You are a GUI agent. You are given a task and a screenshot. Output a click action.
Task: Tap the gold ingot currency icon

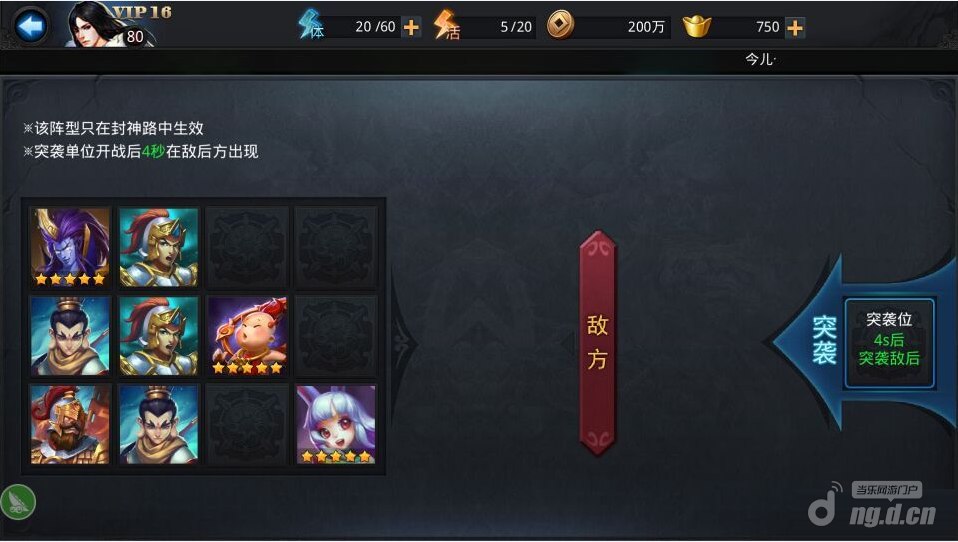point(697,26)
